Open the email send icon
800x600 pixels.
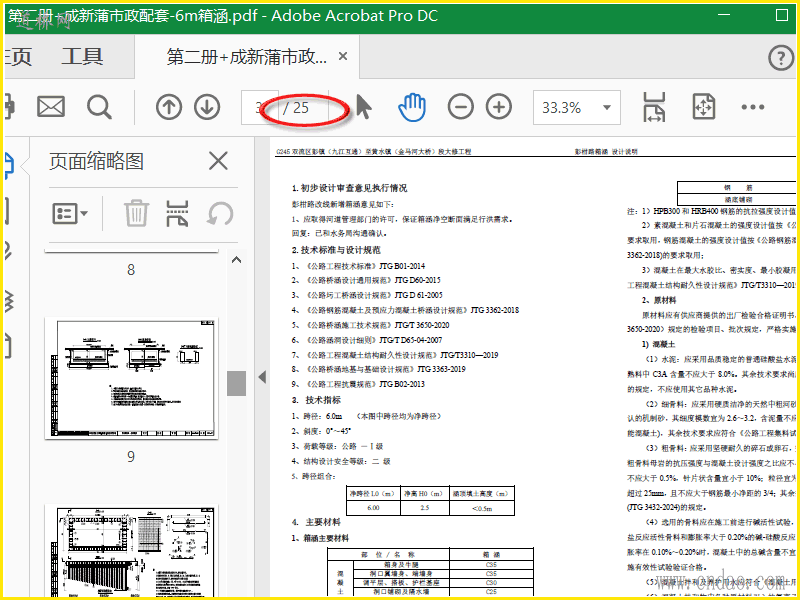point(51,107)
